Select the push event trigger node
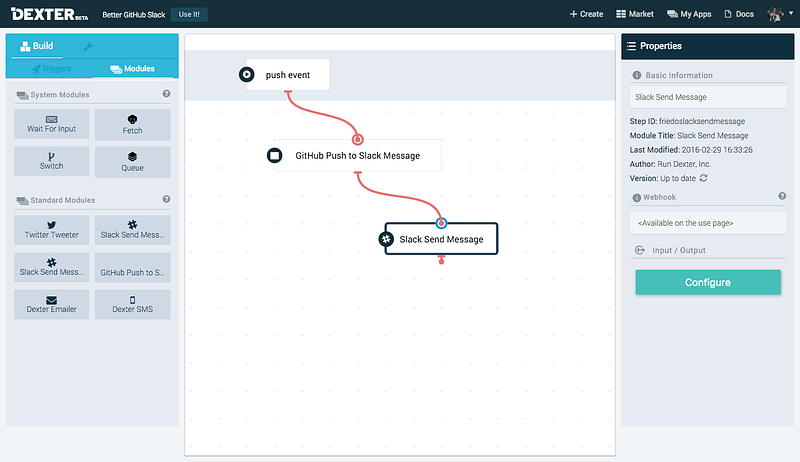The width and height of the screenshot is (800, 462). [288, 74]
